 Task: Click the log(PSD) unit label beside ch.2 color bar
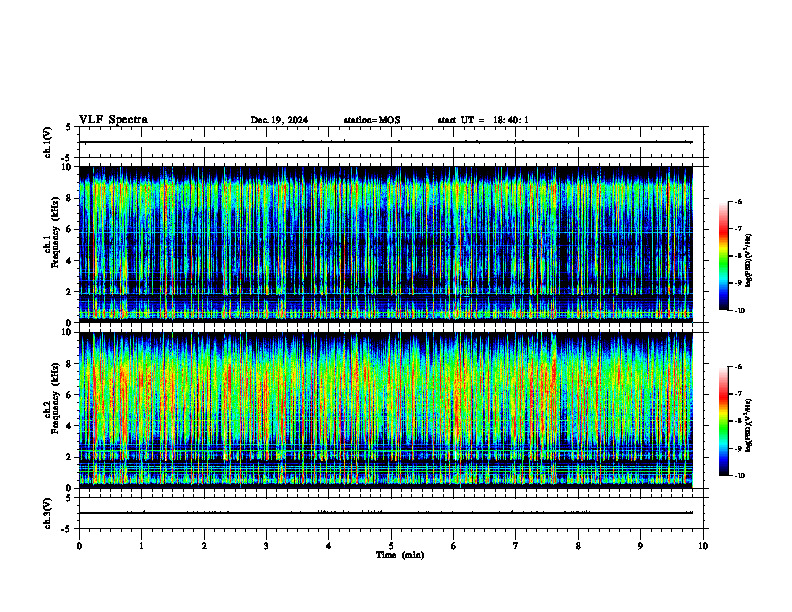click(x=749, y=425)
